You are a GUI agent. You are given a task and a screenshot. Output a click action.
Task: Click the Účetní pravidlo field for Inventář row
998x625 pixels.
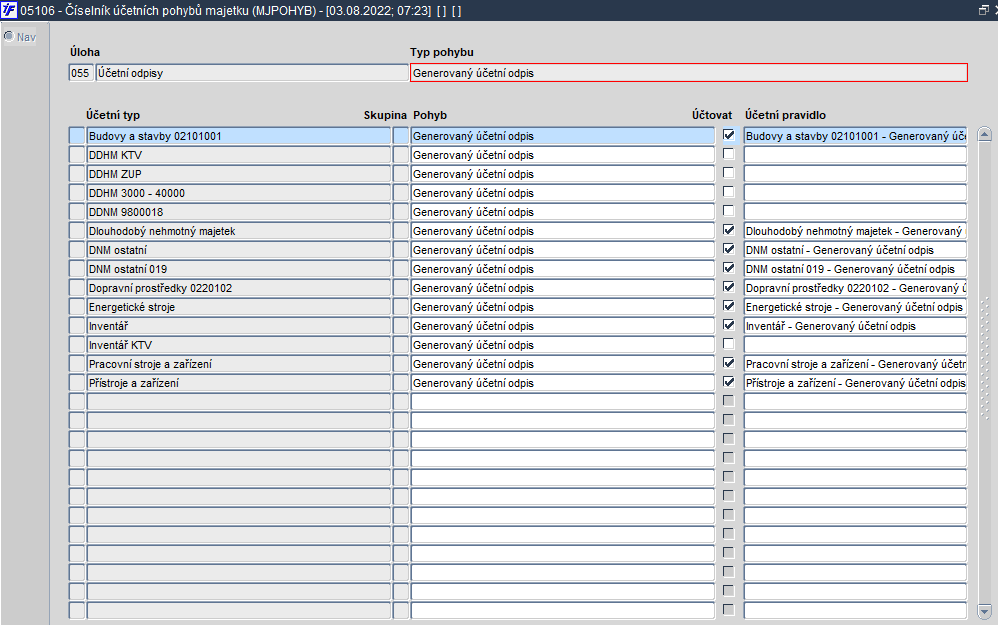click(x=855, y=326)
